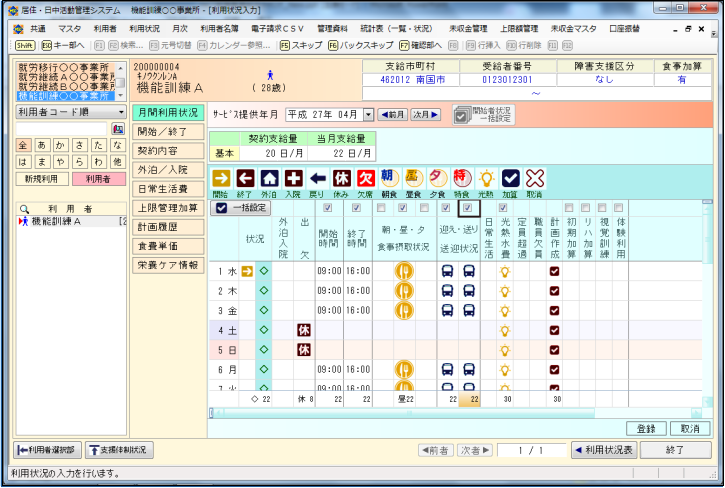Screen dimensions: 725x488
Task: Select the 欠席 absence icon
Action: (365, 177)
